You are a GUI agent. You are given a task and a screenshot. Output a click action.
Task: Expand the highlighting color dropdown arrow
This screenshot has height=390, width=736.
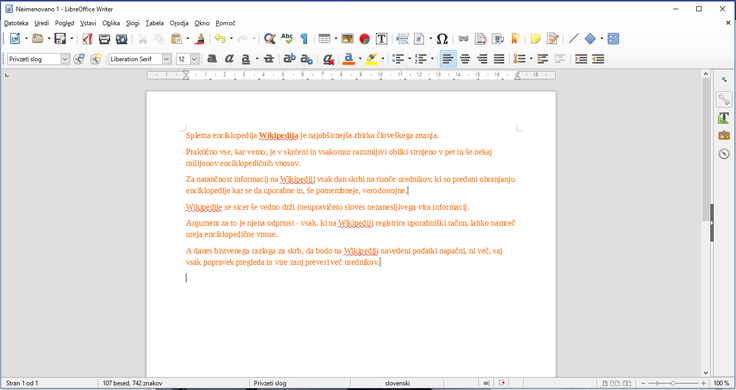coord(383,59)
